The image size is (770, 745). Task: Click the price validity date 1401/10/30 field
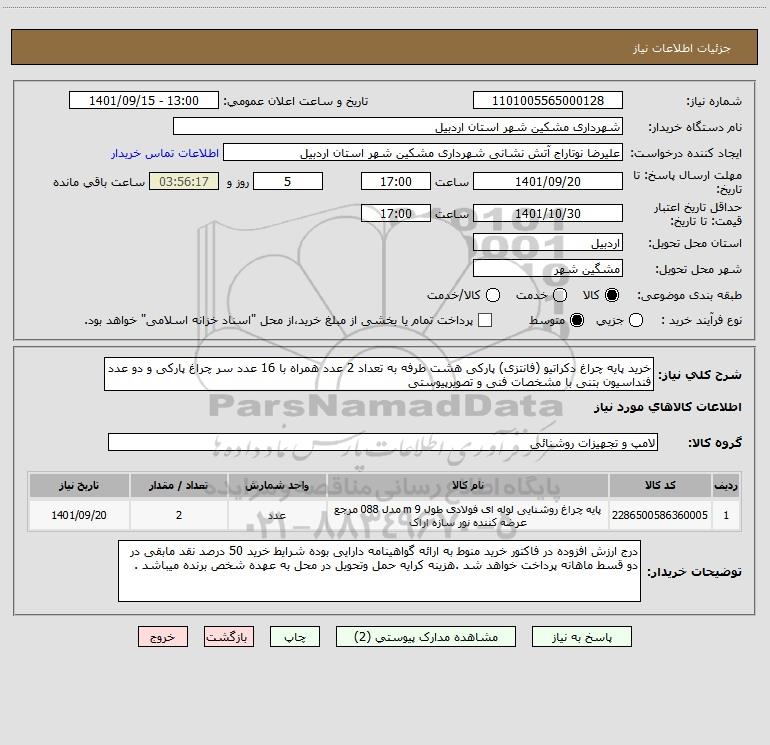click(x=548, y=214)
